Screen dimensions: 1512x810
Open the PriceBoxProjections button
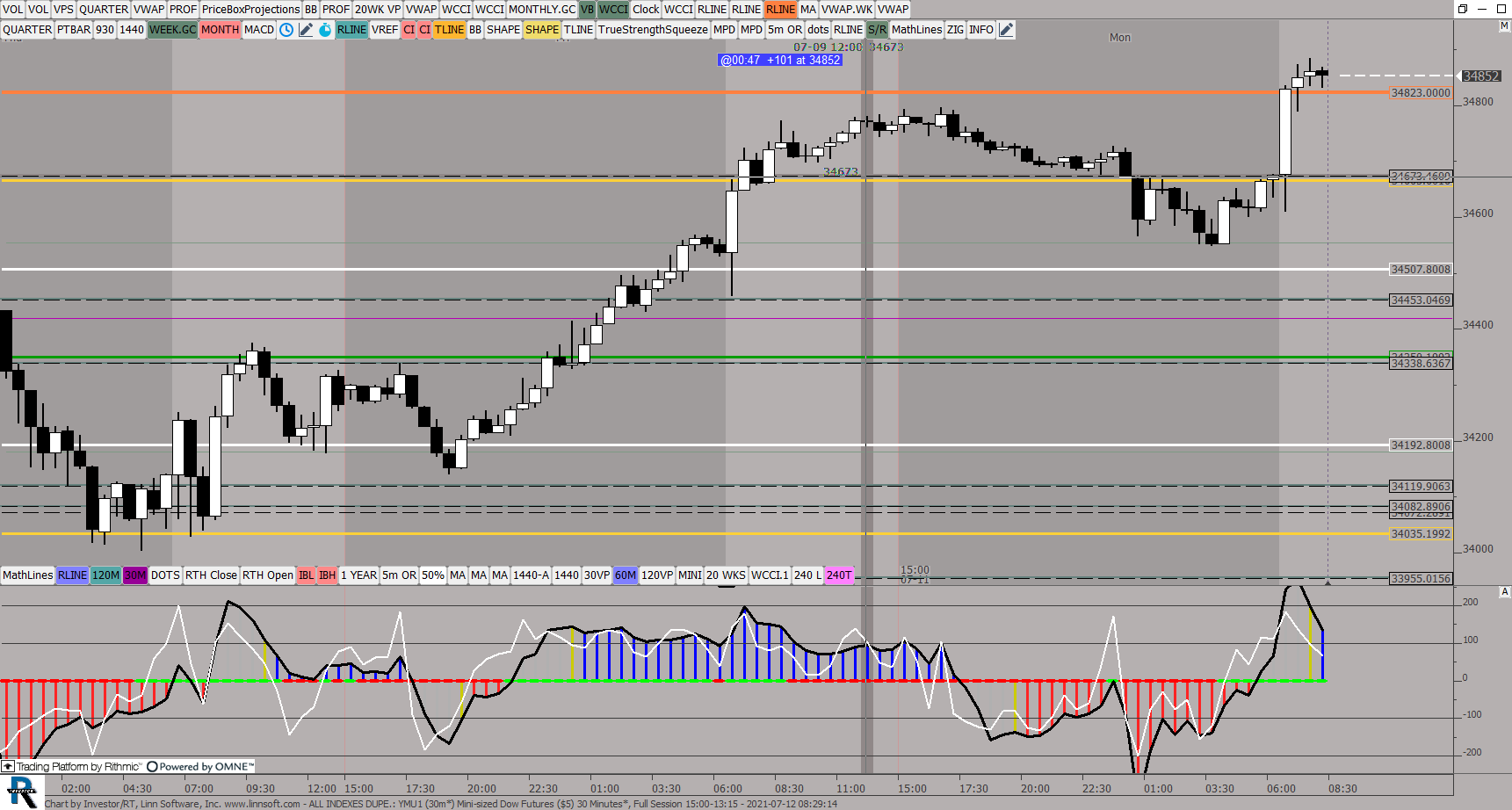[x=250, y=9]
